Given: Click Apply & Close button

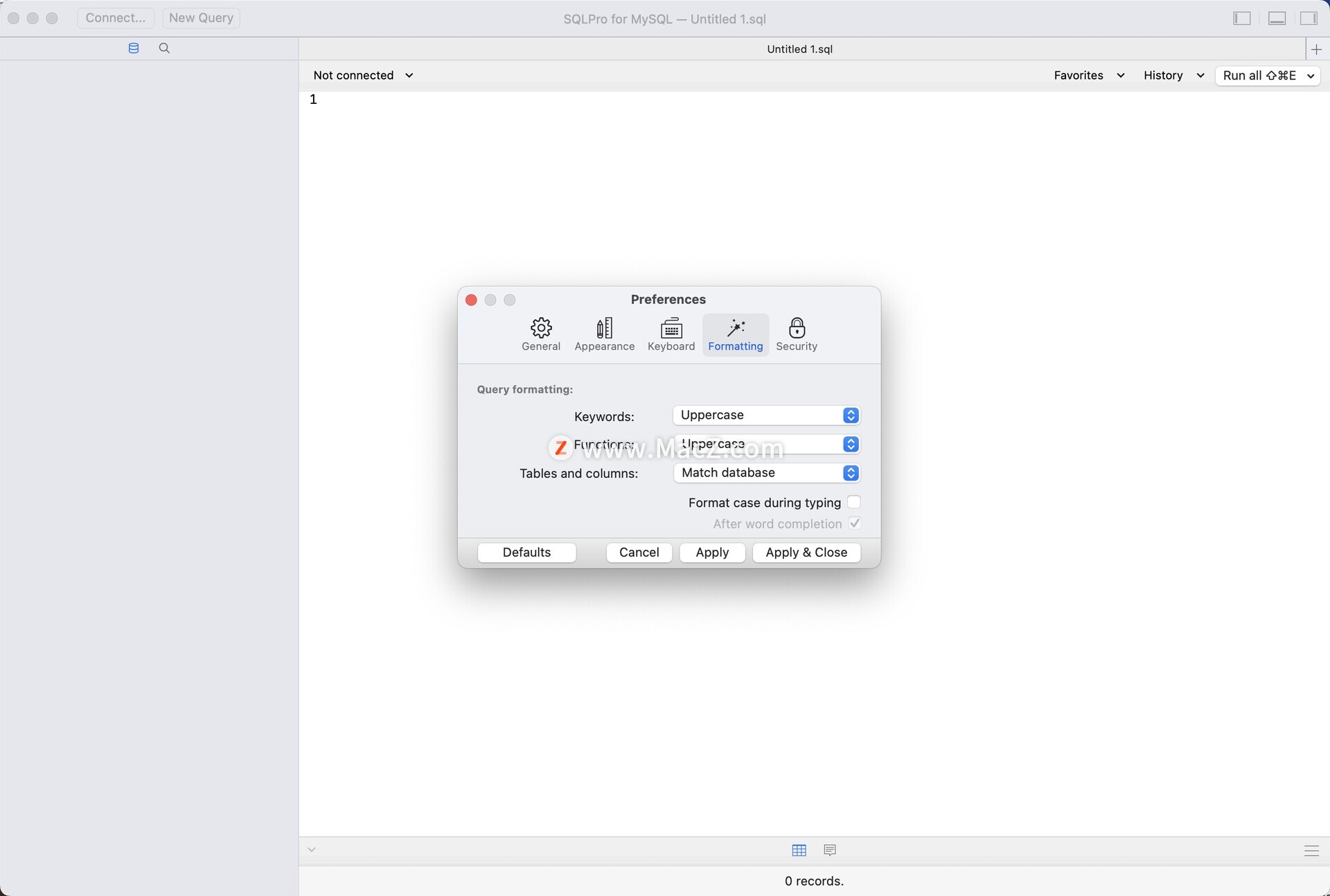Looking at the screenshot, I should pyautogui.click(x=806, y=553).
